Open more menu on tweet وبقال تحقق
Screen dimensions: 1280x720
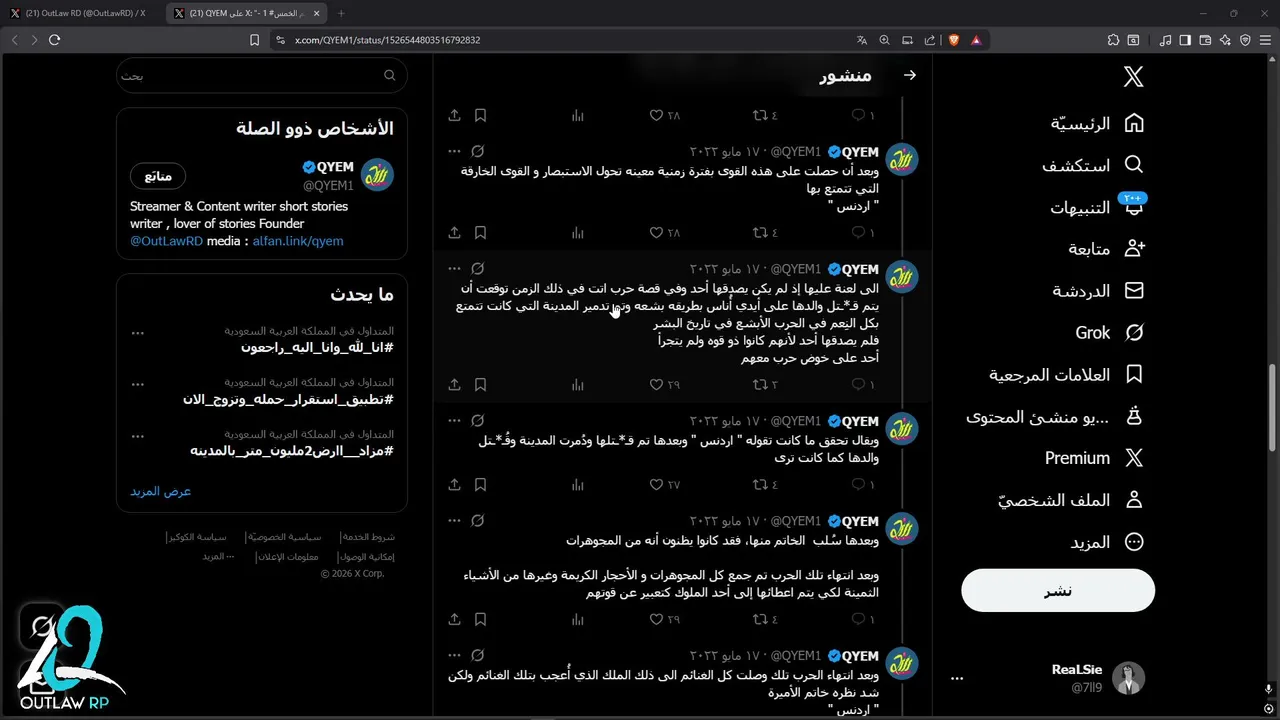pos(454,421)
